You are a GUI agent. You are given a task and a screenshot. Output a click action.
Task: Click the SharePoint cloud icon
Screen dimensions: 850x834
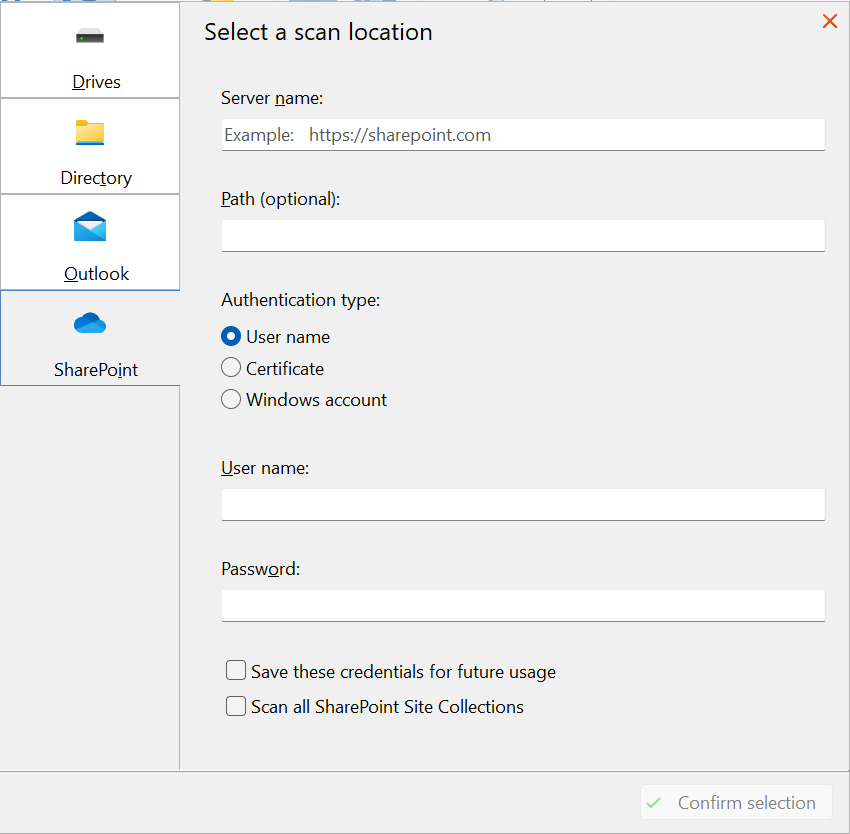pos(89,323)
